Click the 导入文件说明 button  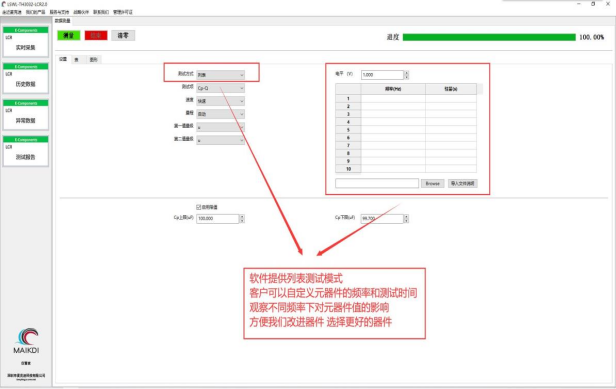[x=462, y=183]
